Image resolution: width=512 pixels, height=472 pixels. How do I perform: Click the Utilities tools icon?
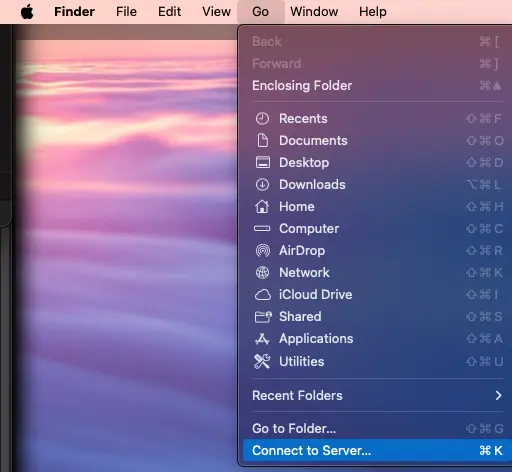pos(262,361)
